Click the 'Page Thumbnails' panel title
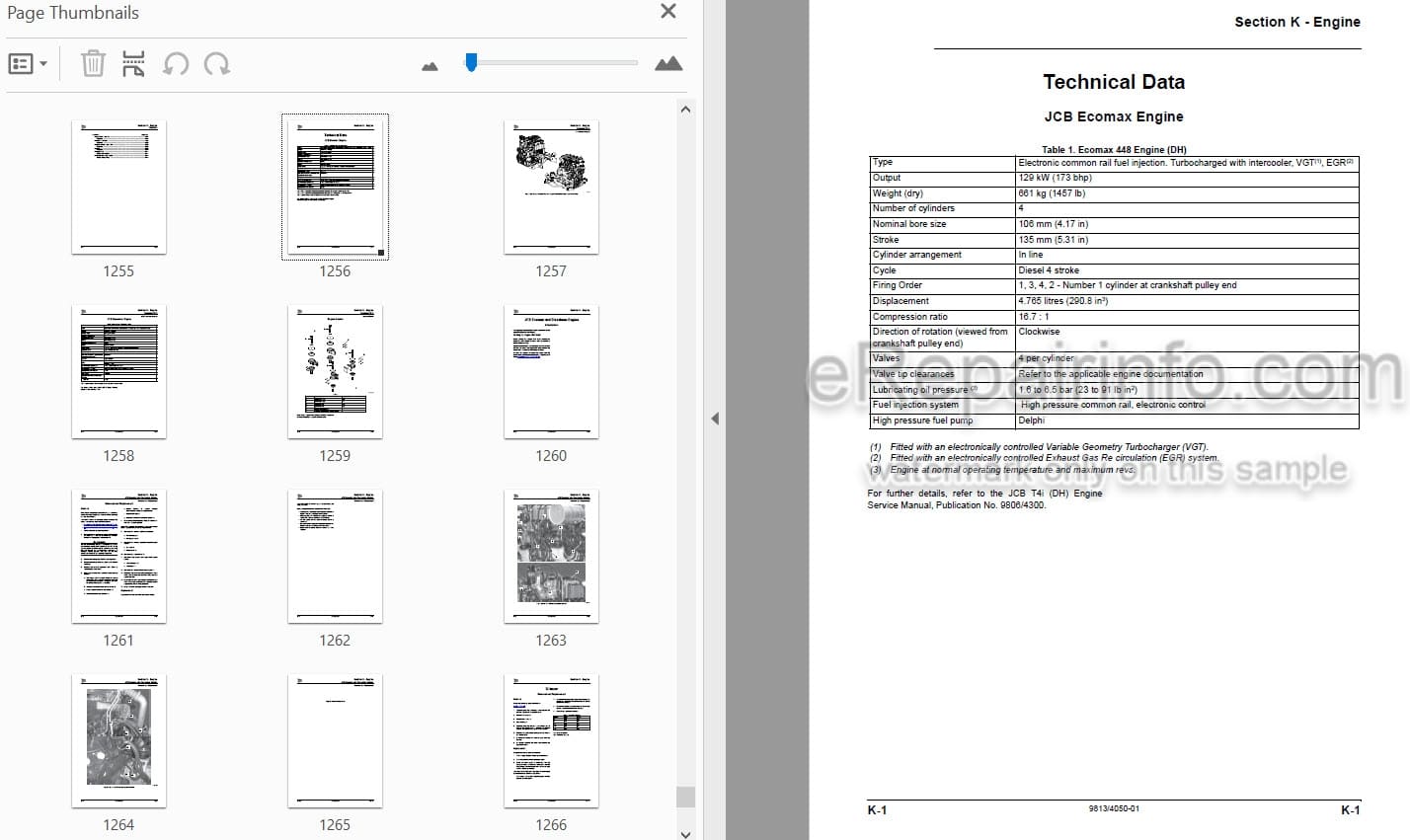This screenshot has width=1410, height=840. (x=73, y=13)
